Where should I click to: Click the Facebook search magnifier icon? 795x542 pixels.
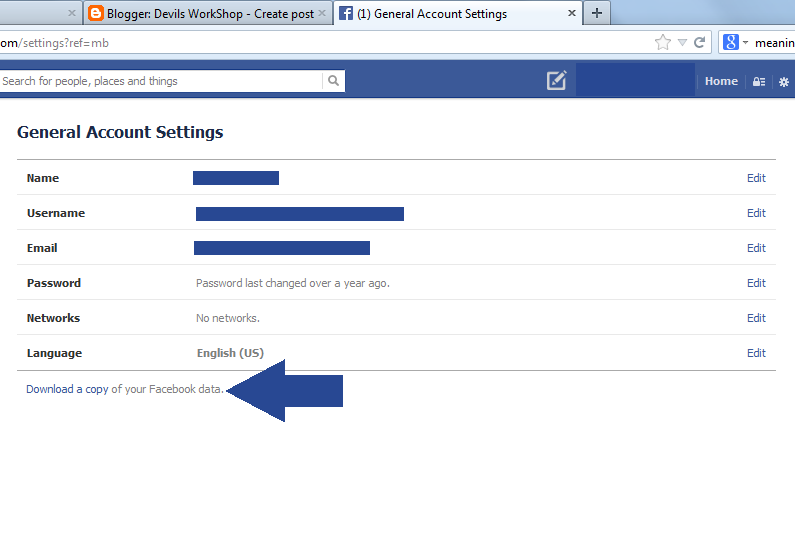coord(333,81)
